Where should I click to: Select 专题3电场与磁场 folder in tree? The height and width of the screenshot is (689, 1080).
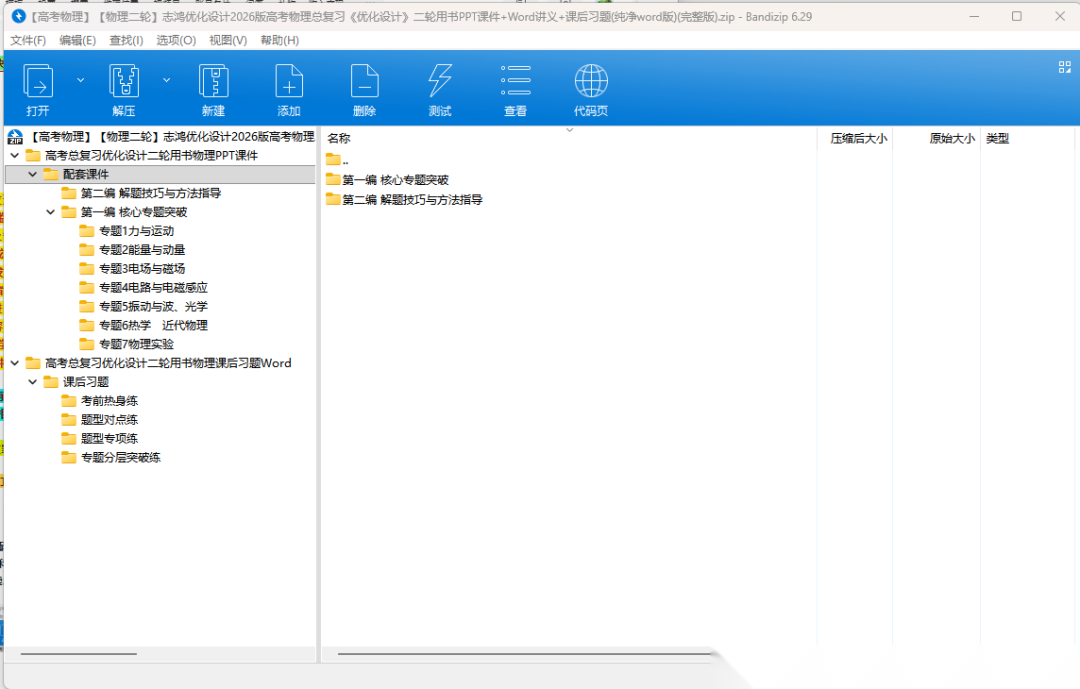[141, 269]
